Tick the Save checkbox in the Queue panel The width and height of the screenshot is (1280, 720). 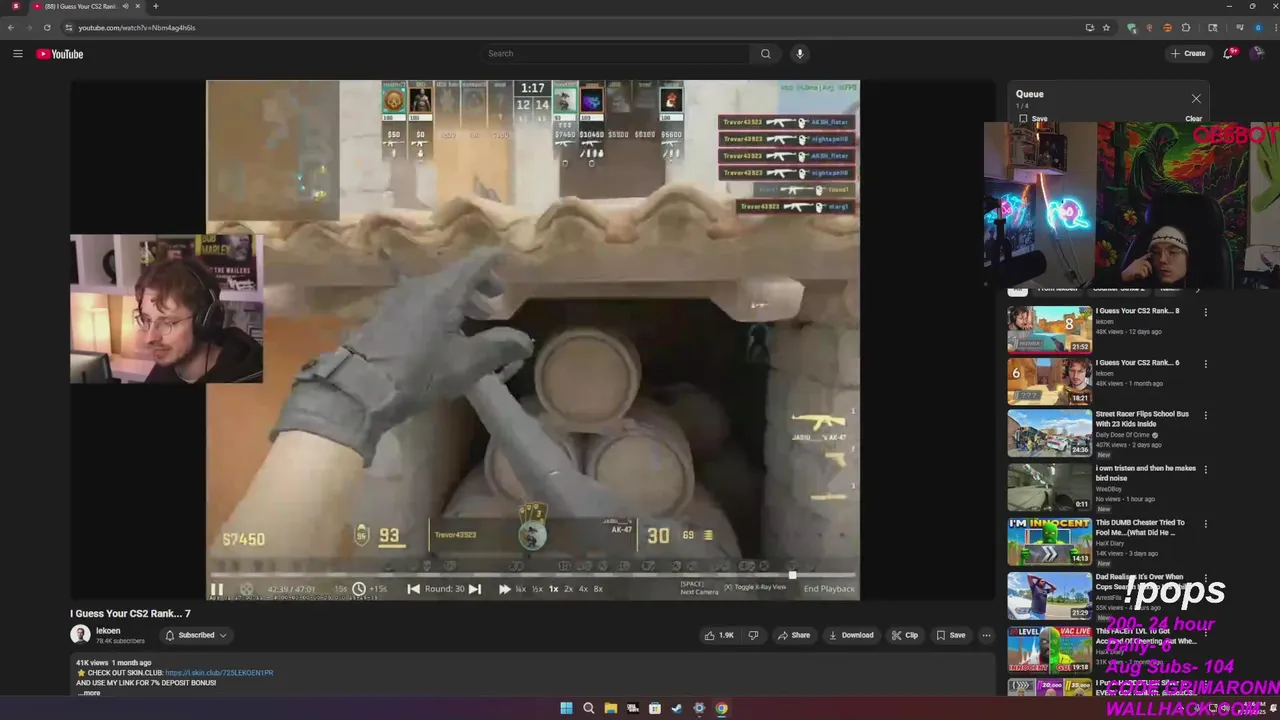pos(1023,118)
